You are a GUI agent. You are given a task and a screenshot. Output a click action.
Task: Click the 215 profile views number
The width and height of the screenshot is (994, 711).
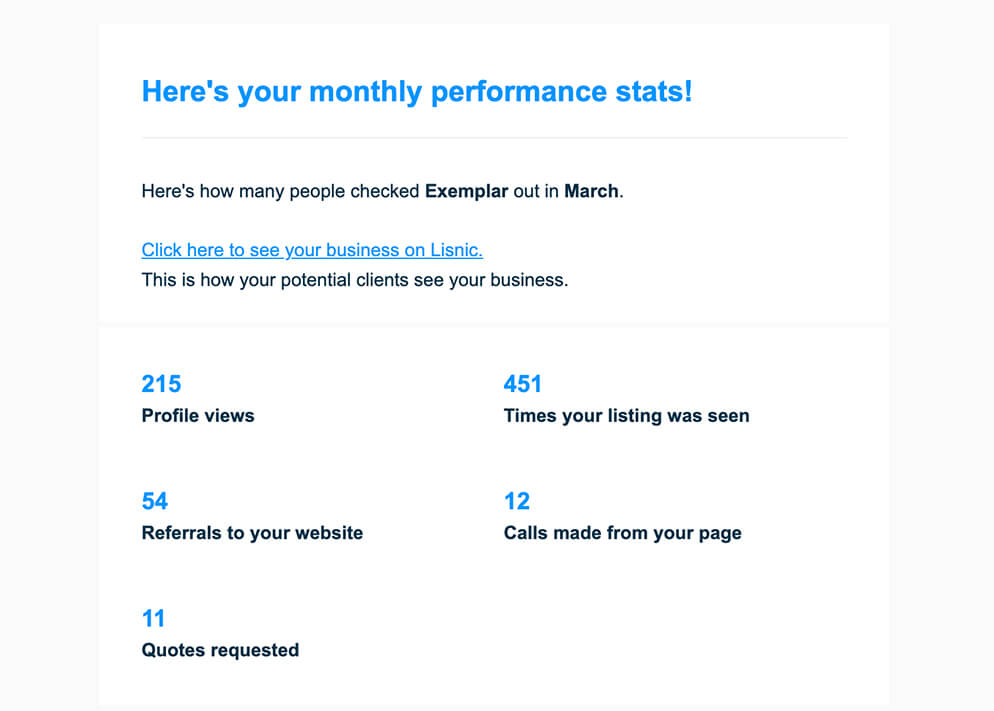click(x=161, y=384)
